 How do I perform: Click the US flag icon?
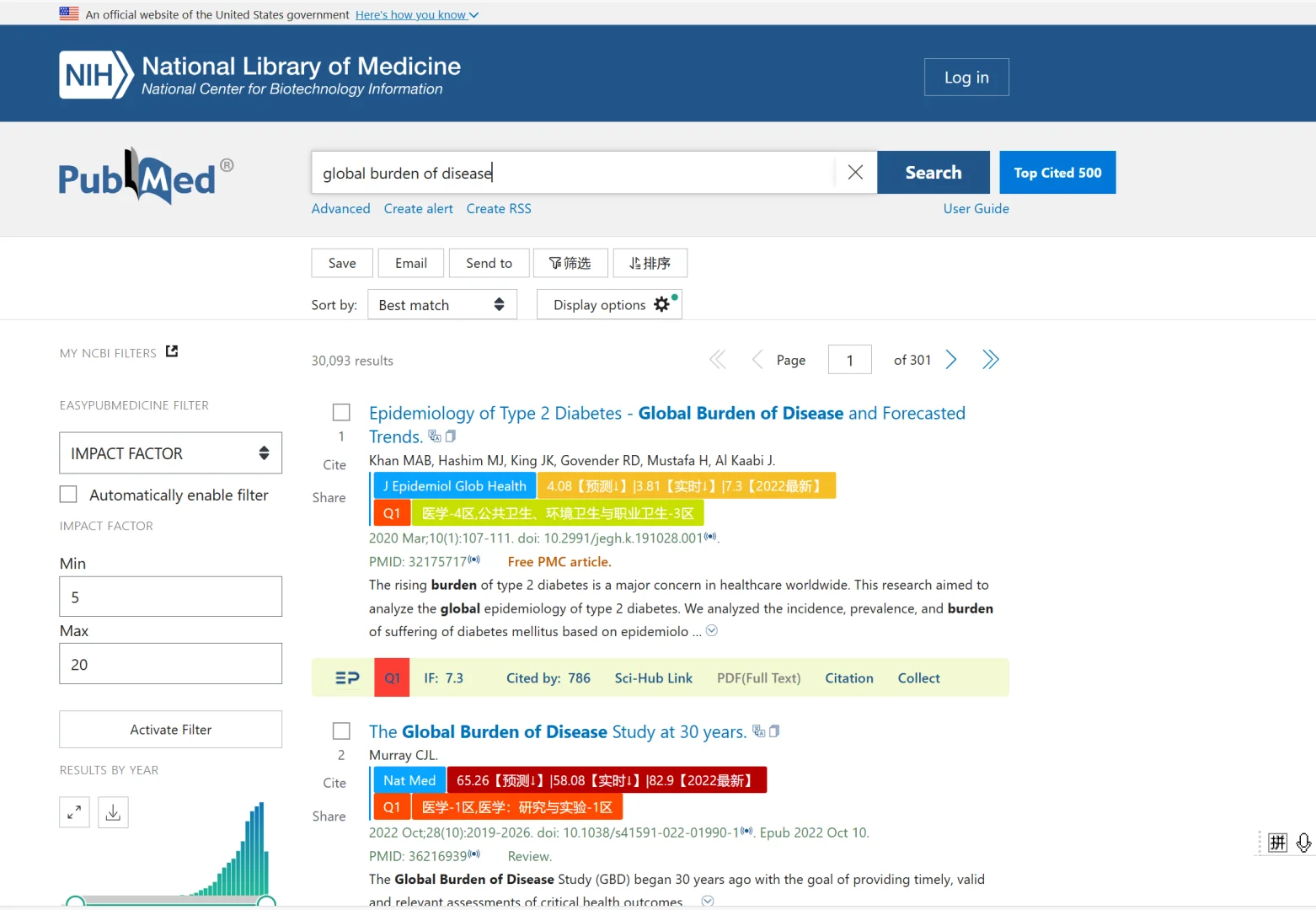click(x=69, y=13)
